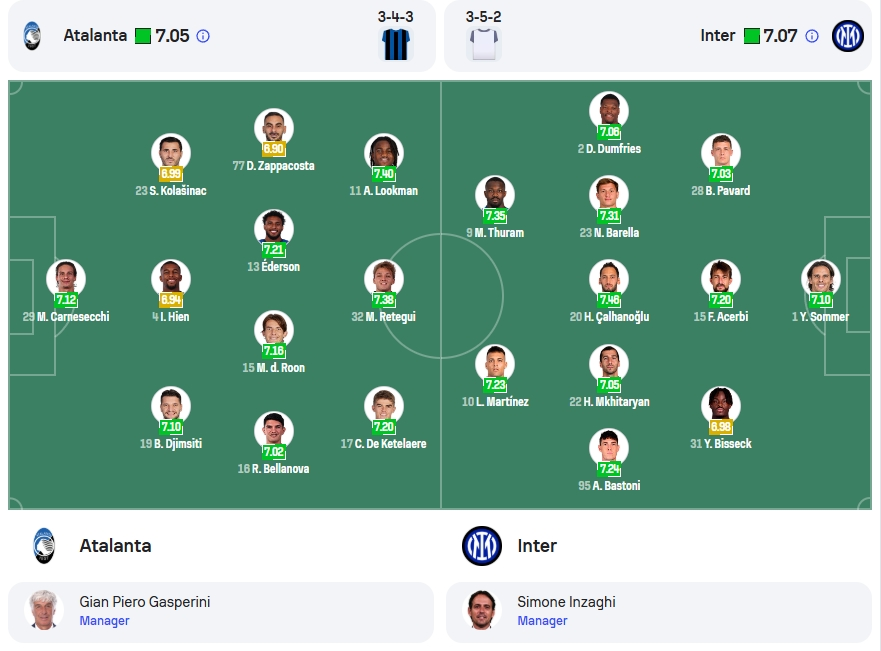
Task: Click the Inter rating info icon
Action: pos(812,37)
